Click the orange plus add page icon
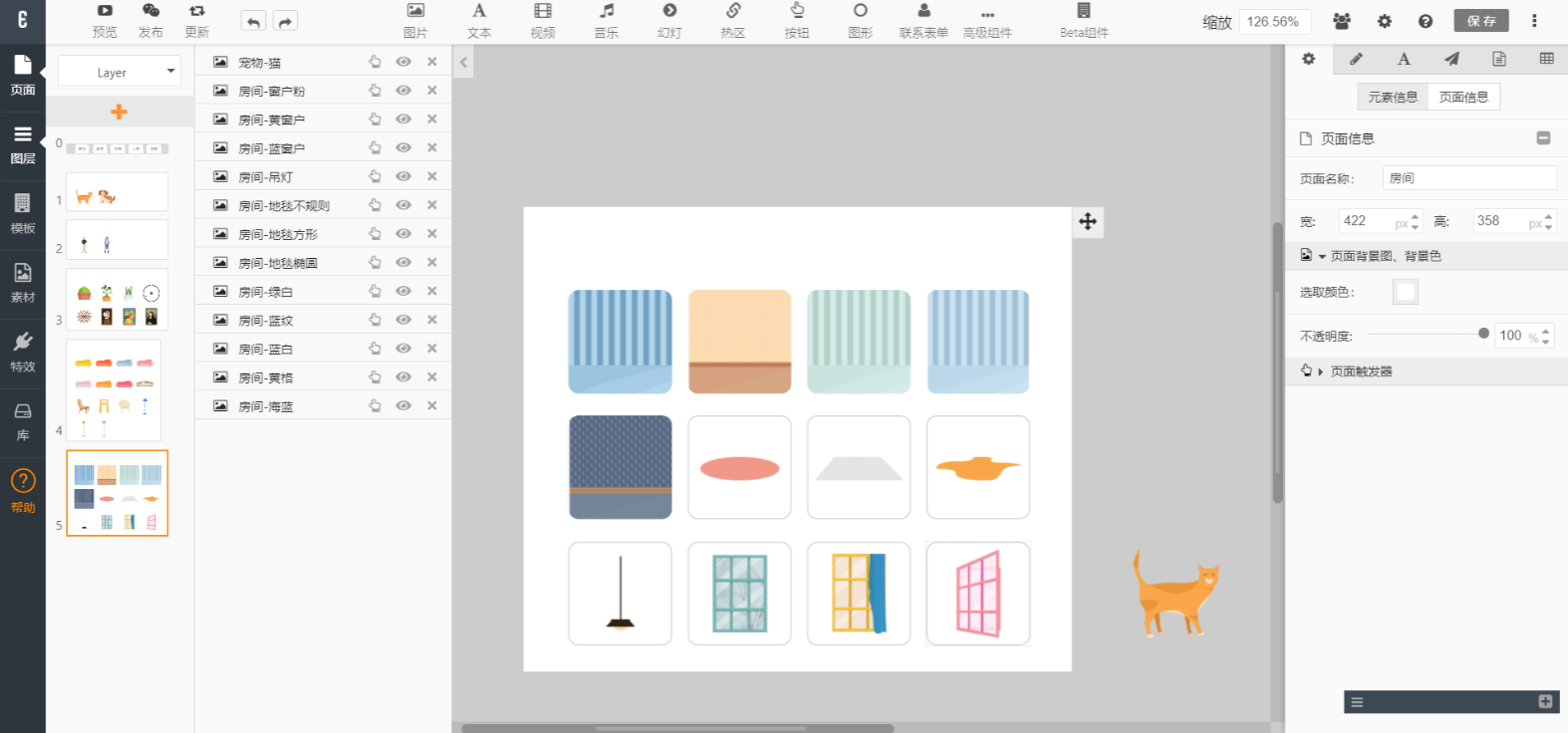Viewport: 1568px width, 733px height. 119,112
